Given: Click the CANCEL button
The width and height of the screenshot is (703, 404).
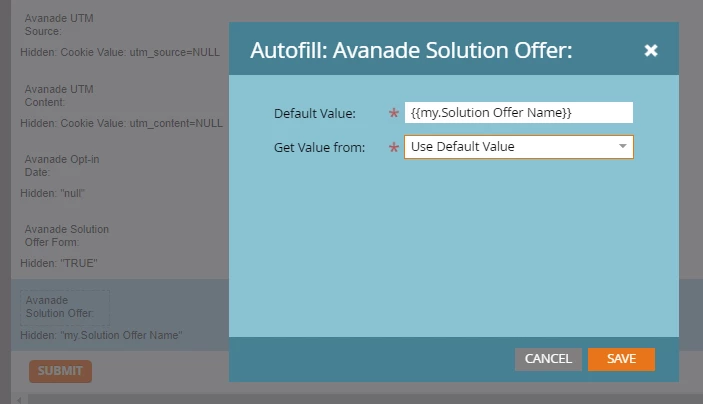Looking at the screenshot, I should pyautogui.click(x=548, y=359).
